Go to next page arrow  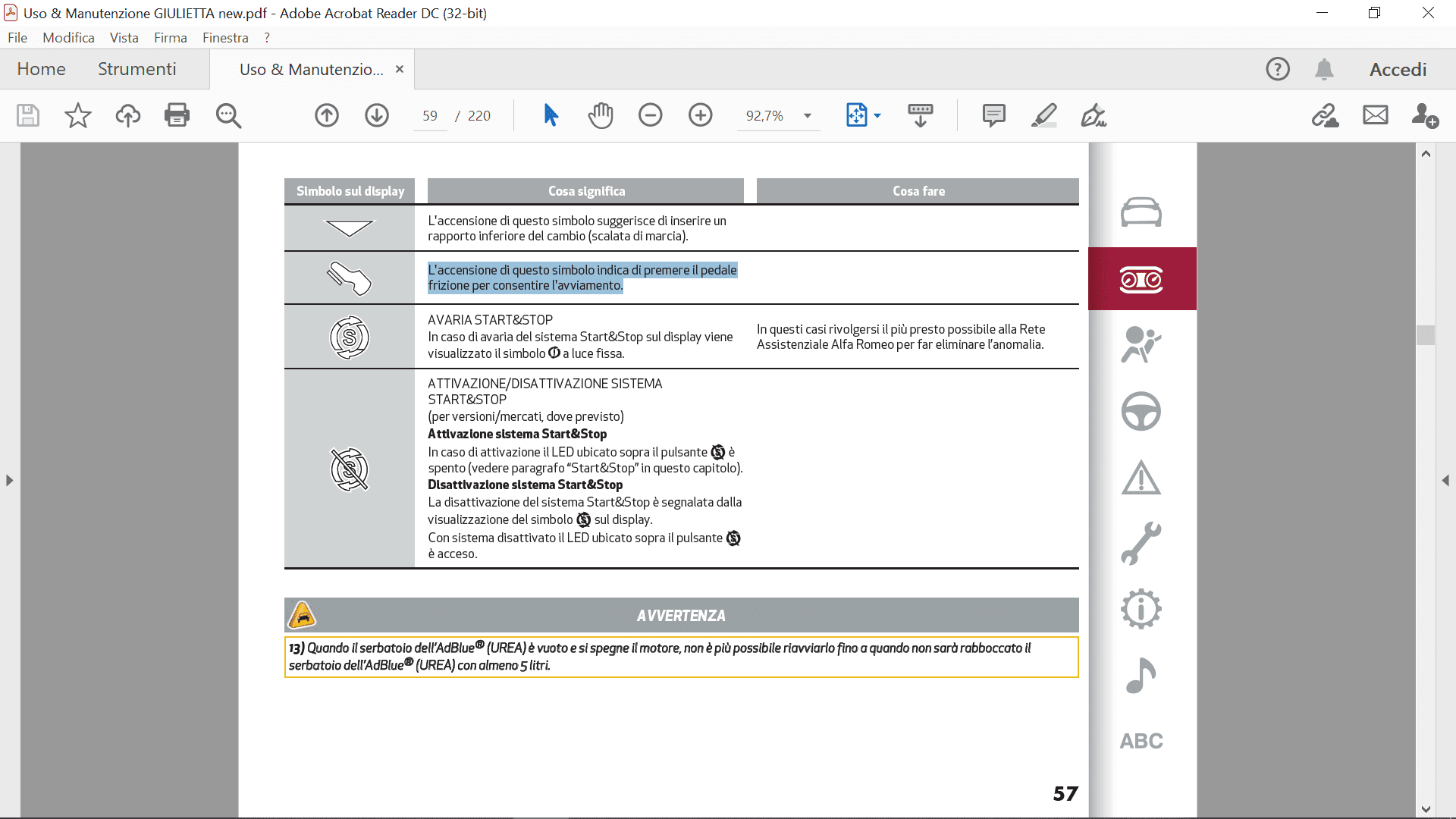pos(377,115)
